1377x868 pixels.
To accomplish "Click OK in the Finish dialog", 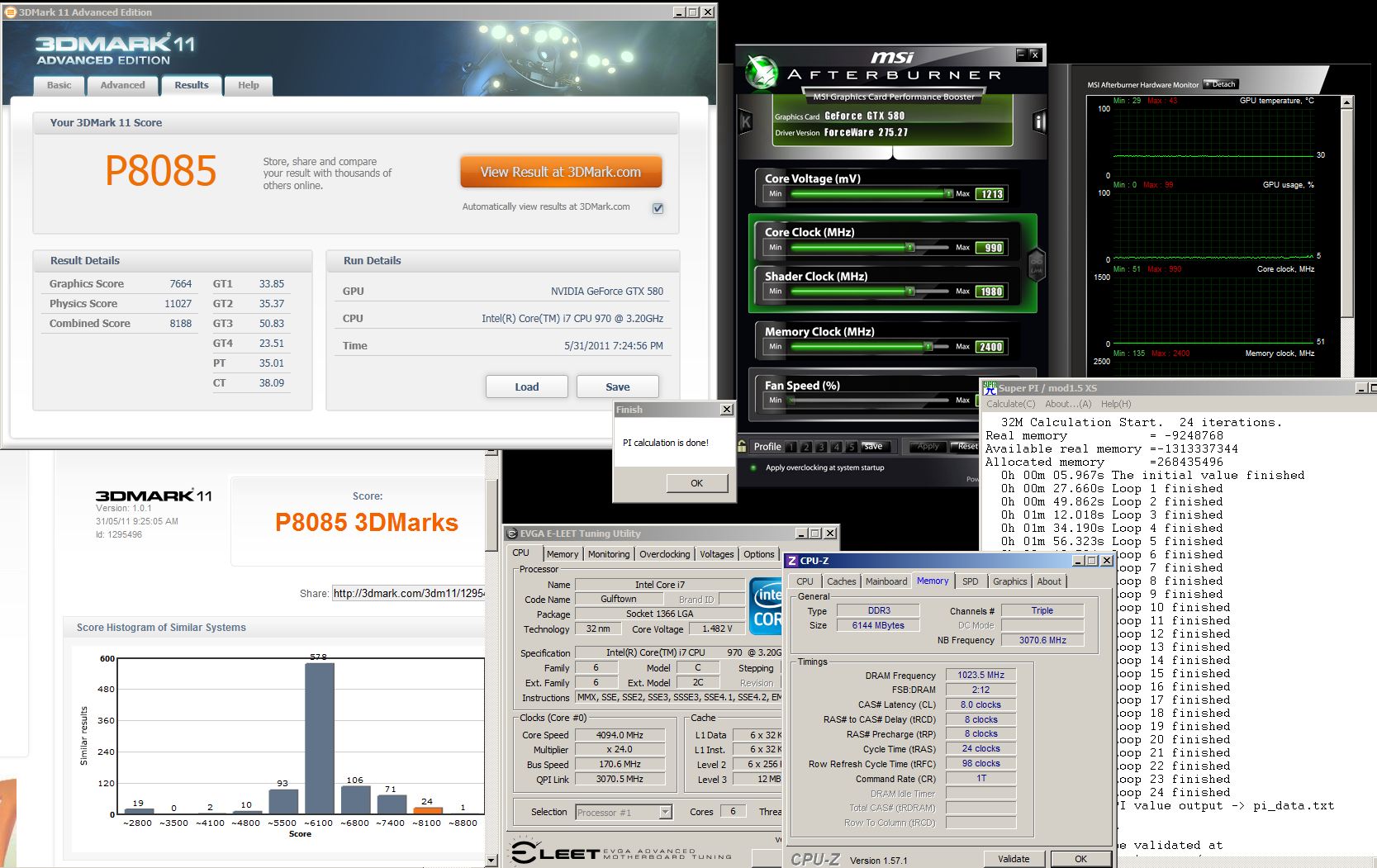I will click(696, 483).
